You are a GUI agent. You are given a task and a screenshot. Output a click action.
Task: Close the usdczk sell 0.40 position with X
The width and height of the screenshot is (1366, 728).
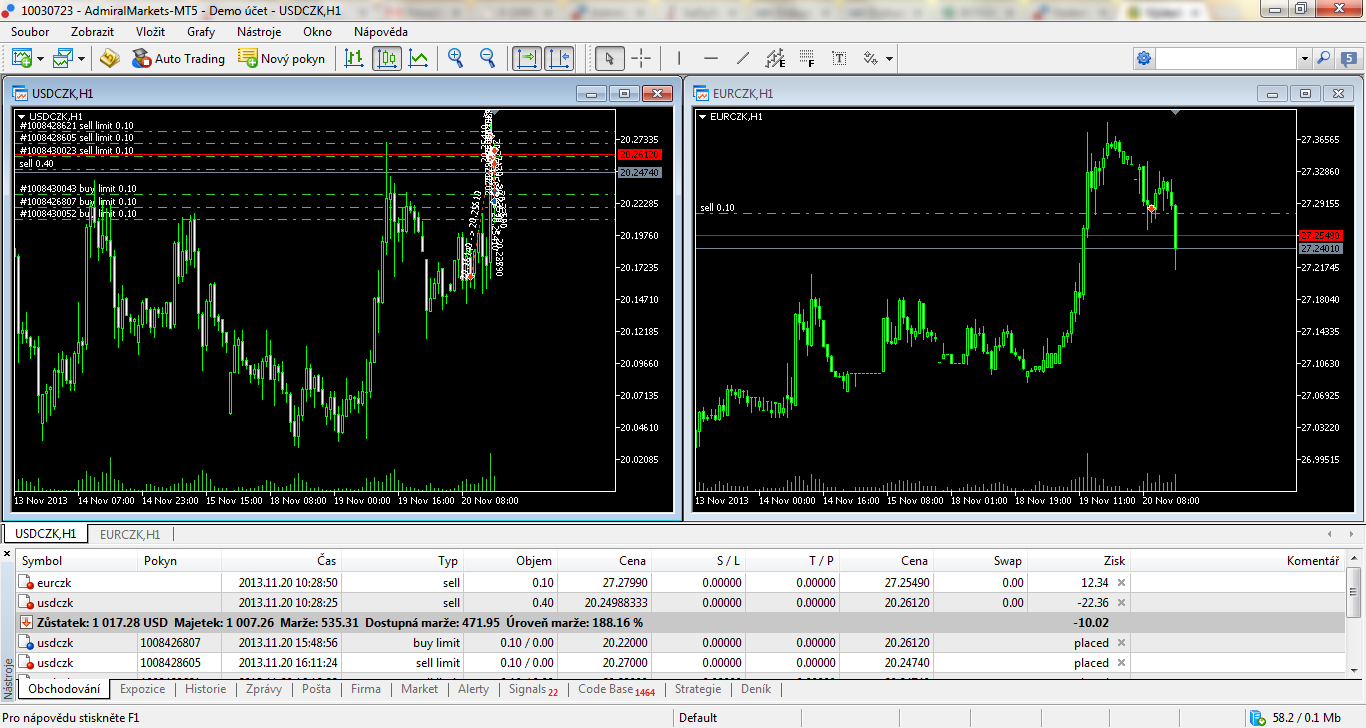1121,602
